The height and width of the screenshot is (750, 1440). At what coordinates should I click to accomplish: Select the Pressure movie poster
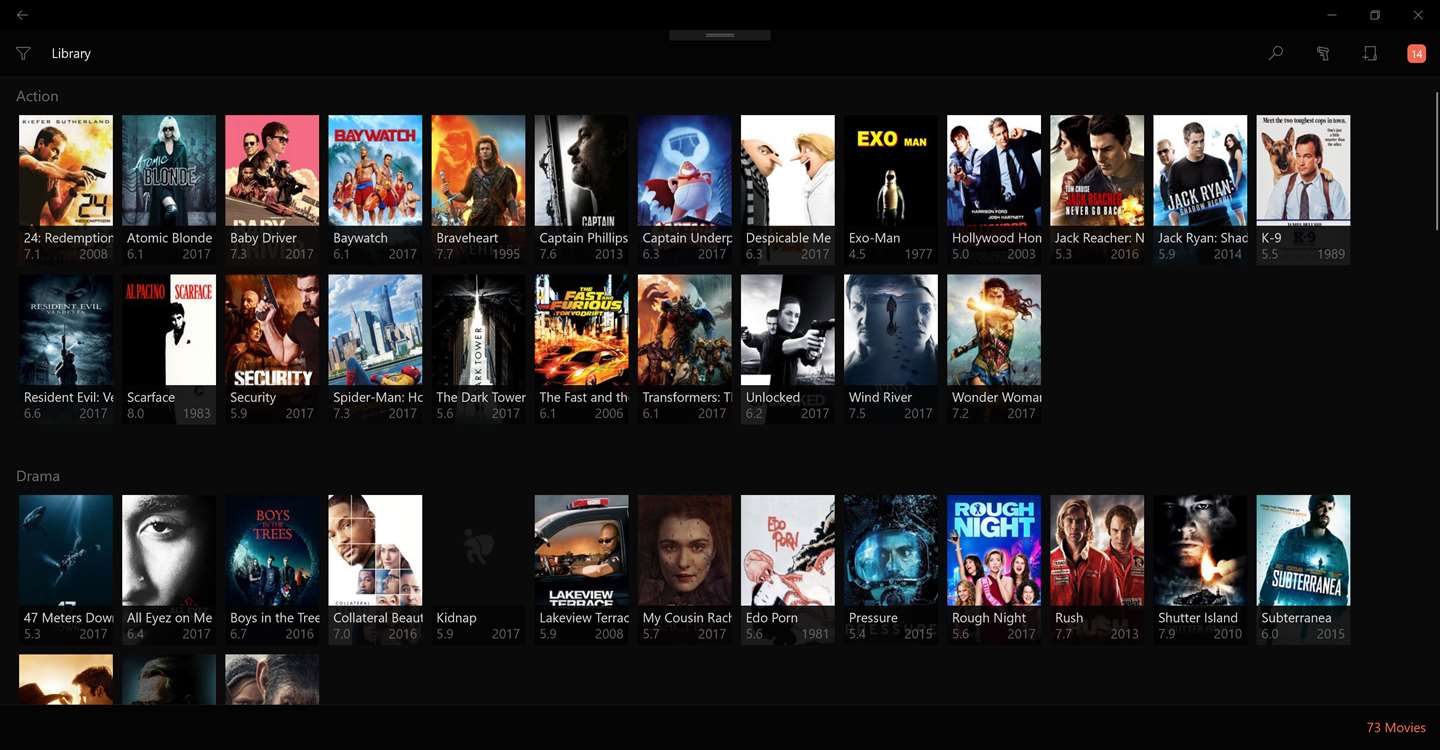click(891, 570)
